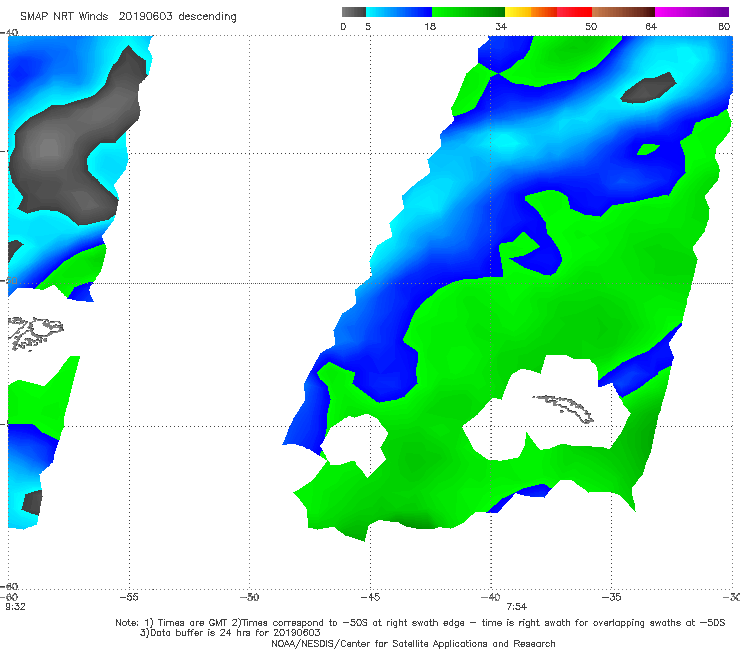Click the green segment of the color bar
740x650 pixels.
[468, 12]
